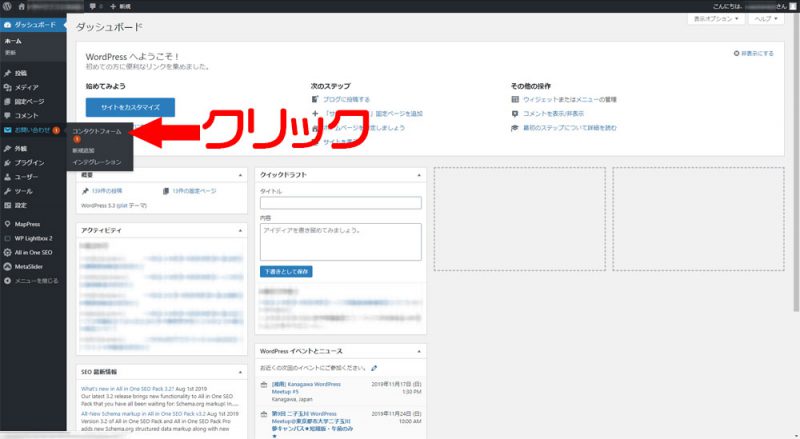Screen dimensions: 800x439
Task: Collapse the 概要 panel with its arrow
Action: click(240, 175)
